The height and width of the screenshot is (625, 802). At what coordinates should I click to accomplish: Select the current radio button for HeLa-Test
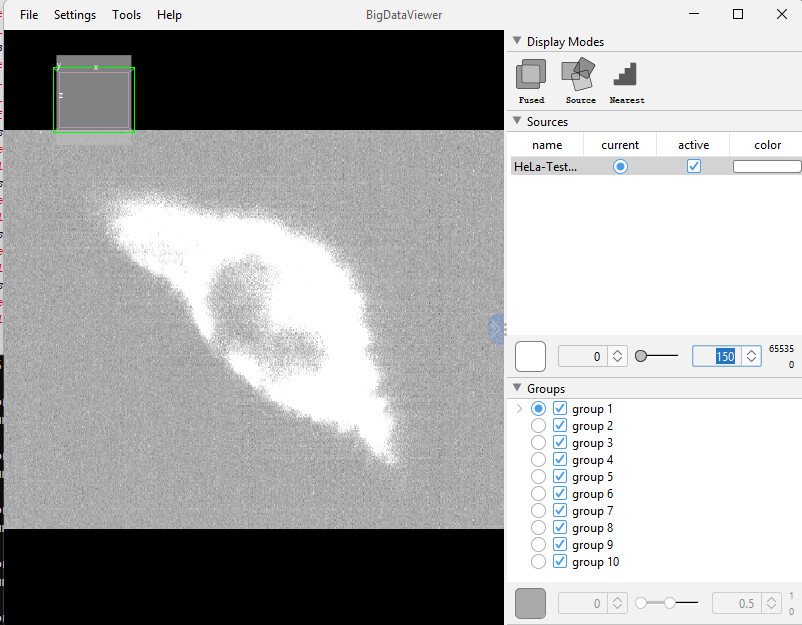click(620, 166)
